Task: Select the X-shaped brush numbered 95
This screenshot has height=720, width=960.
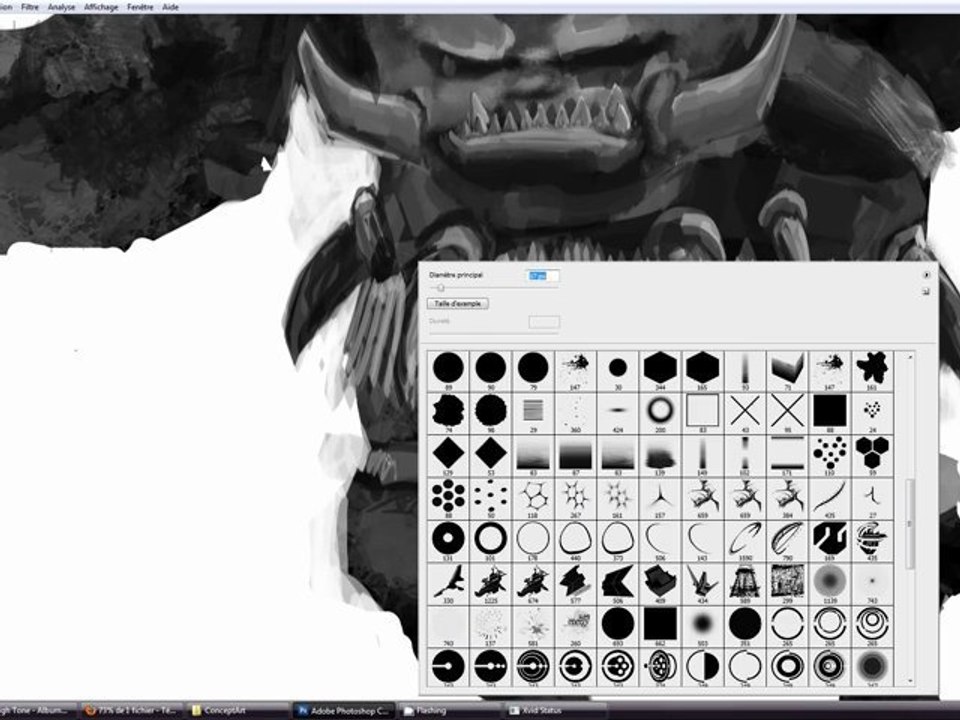Action: point(787,413)
